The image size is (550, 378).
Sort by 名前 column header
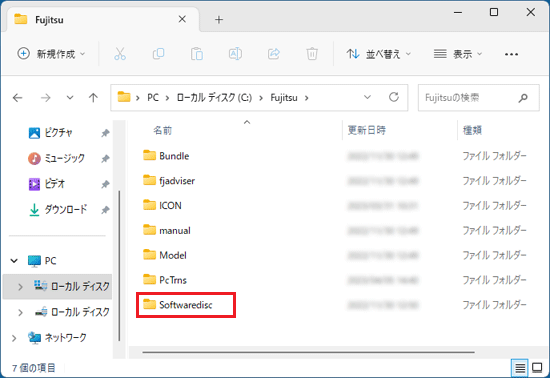tap(162, 131)
